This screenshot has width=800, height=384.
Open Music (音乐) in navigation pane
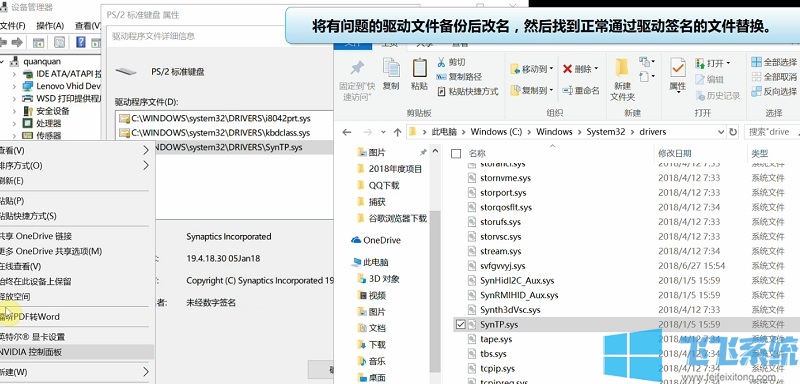(x=372, y=361)
